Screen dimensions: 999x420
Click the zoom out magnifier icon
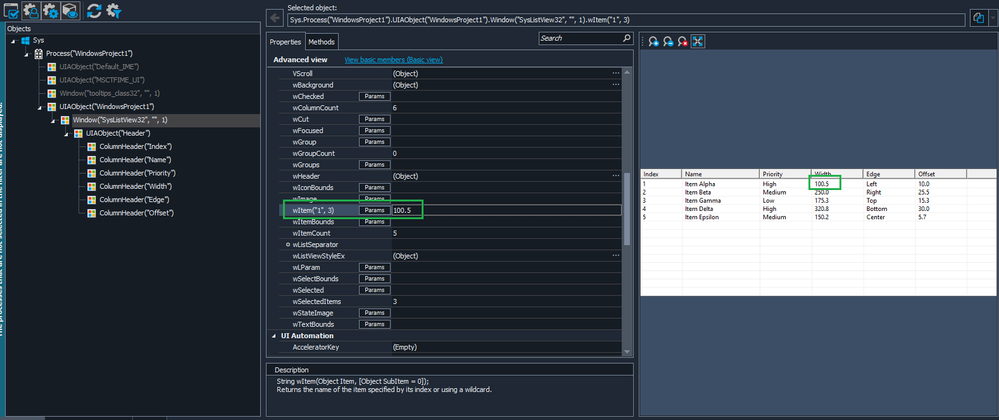coord(667,41)
